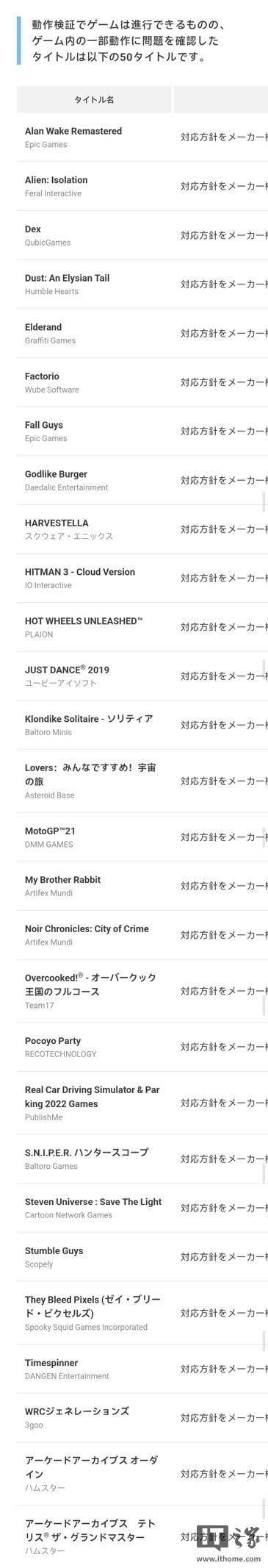Click My Brother Rabbit title
Image resolution: width=268 pixels, height=1568 pixels.
point(62,880)
